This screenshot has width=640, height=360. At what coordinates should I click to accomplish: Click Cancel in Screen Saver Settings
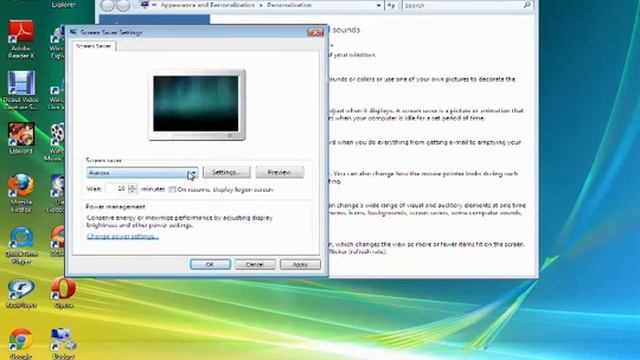coord(255,264)
